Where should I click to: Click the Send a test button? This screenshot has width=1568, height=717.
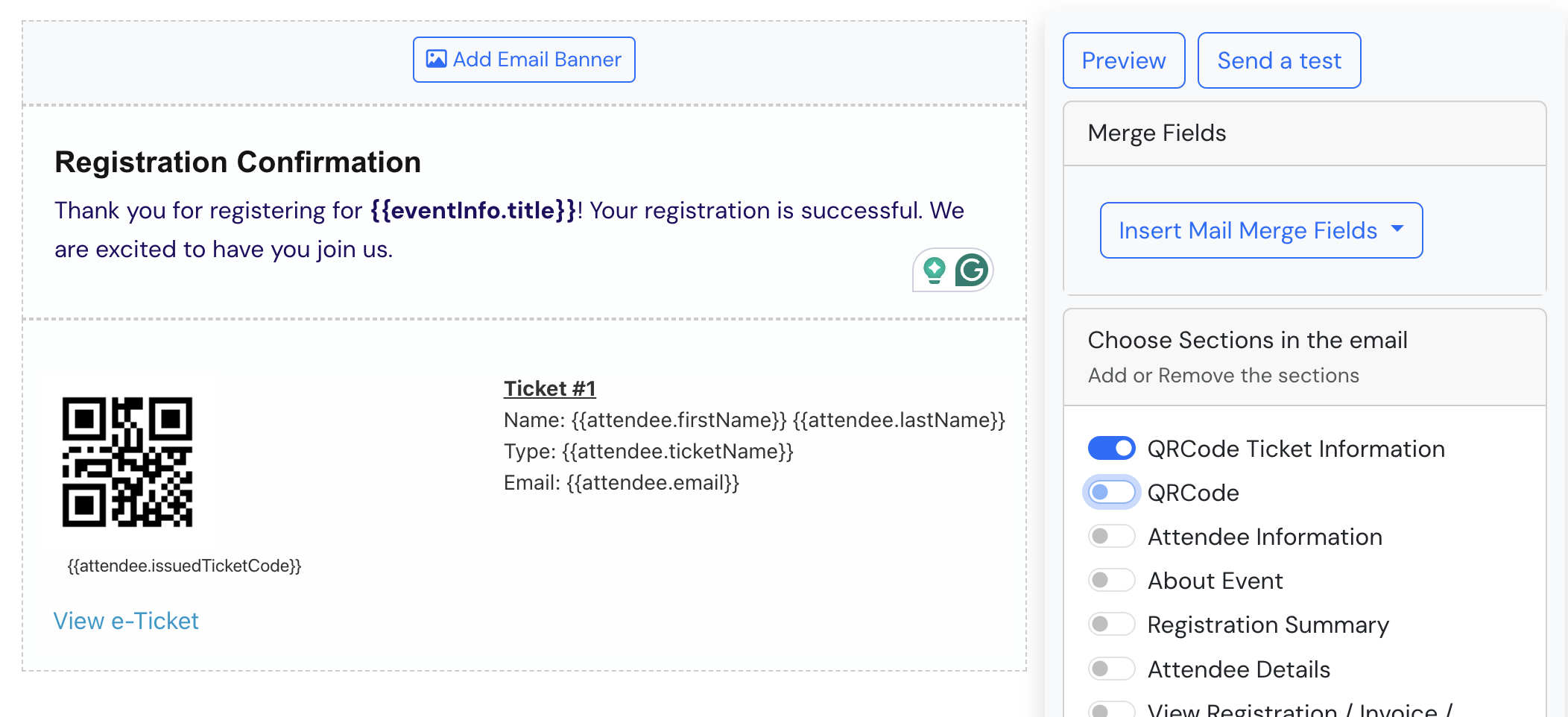[x=1279, y=60]
